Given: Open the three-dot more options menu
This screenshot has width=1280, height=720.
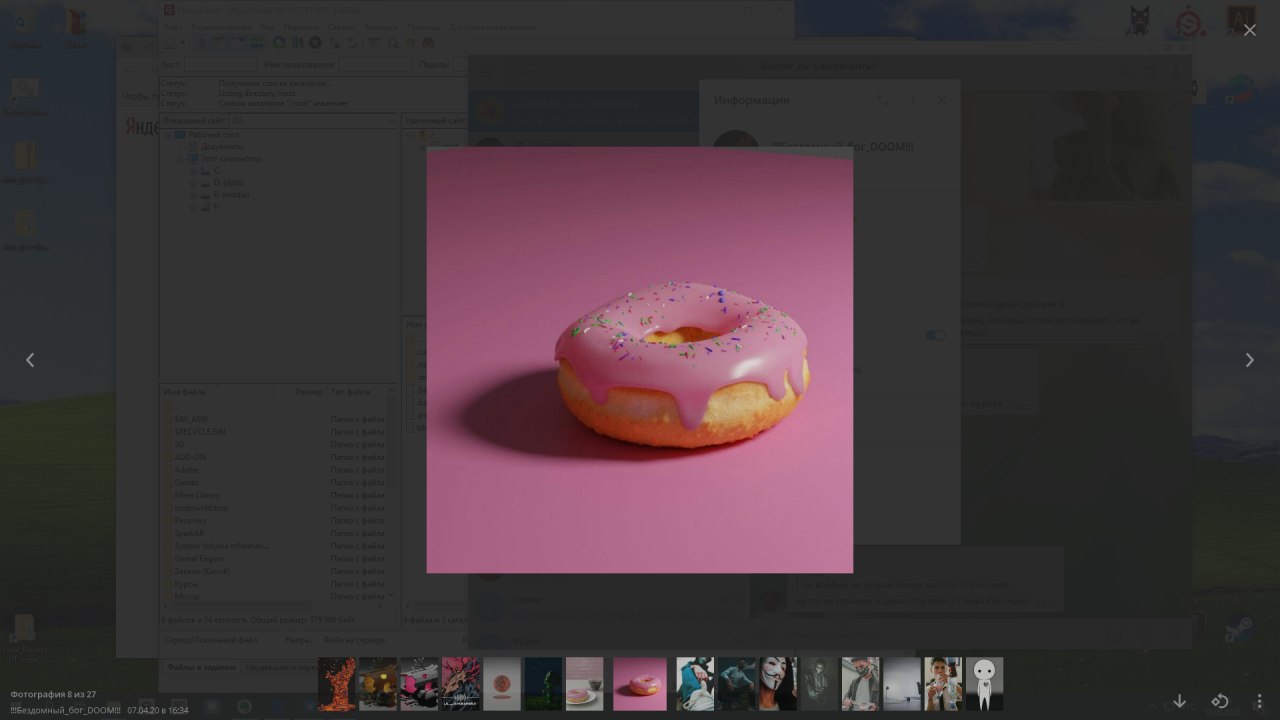Looking at the screenshot, I should point(1259,701).
